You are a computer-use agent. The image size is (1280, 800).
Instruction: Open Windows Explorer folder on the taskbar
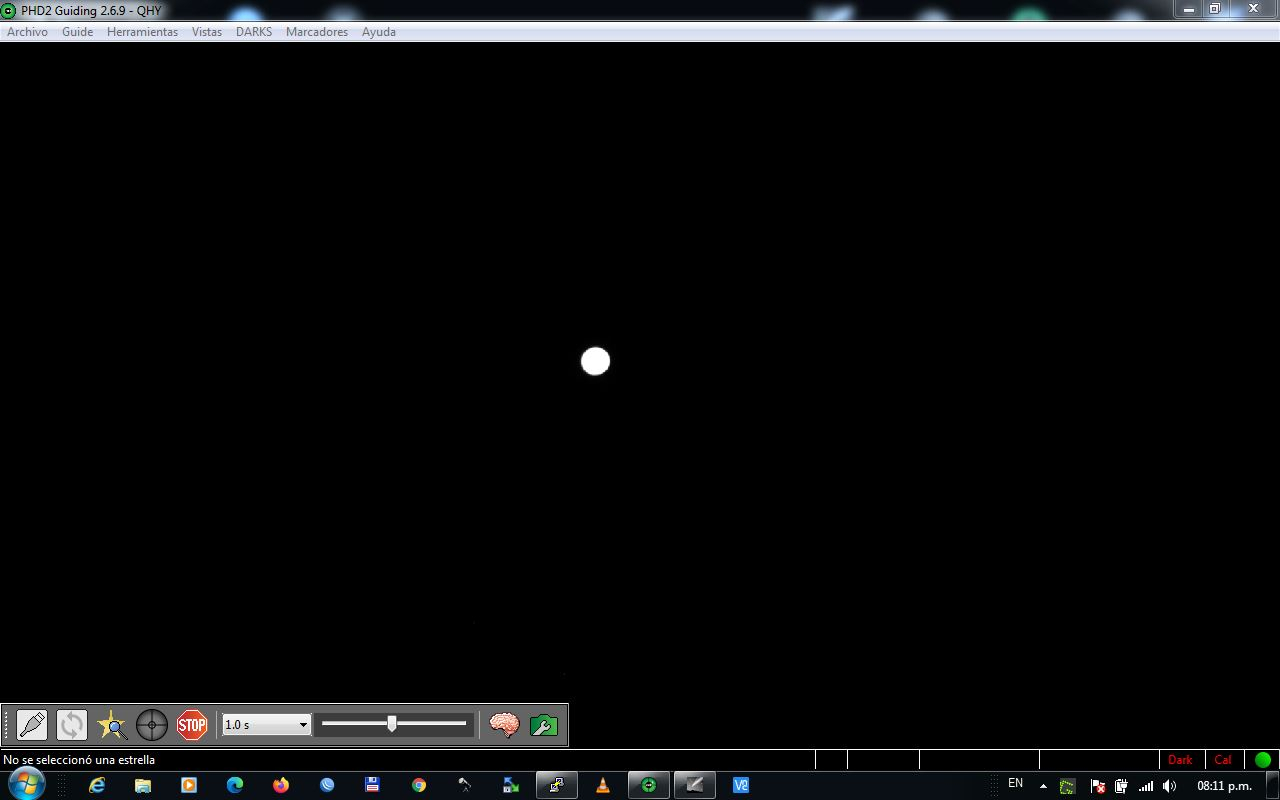(x=143, y=785)
